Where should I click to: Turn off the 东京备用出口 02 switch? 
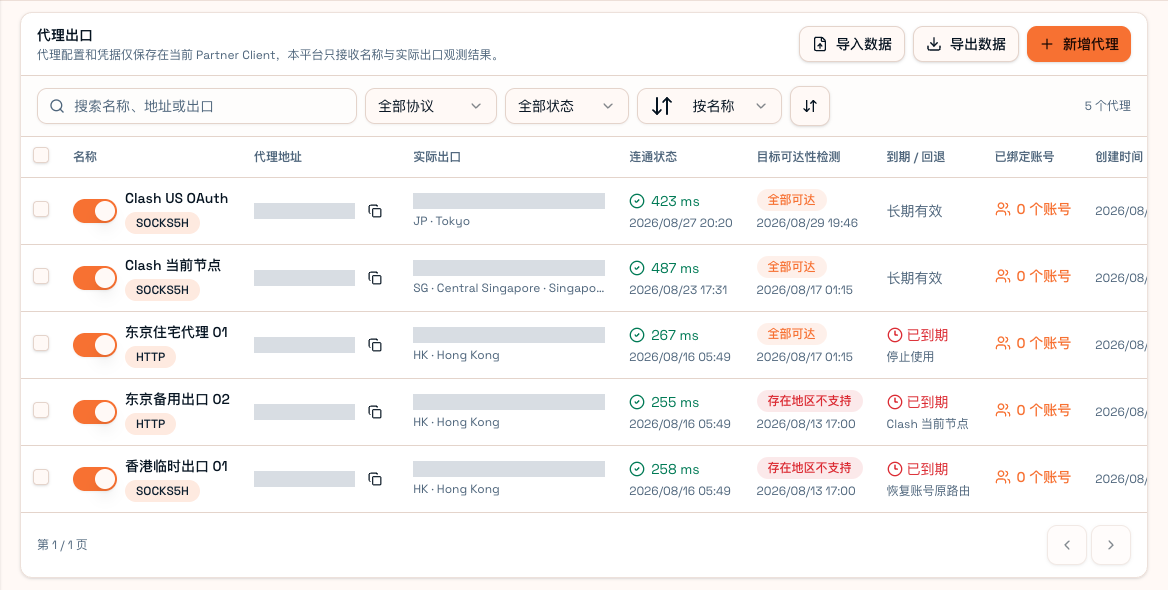[x=95, y=412]
